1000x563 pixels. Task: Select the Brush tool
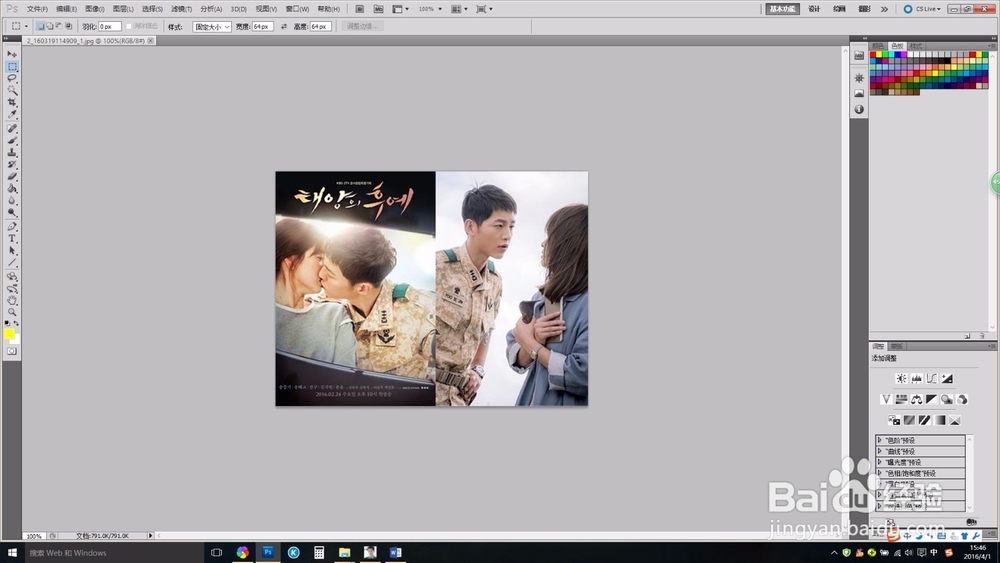[x=12, y=140]
